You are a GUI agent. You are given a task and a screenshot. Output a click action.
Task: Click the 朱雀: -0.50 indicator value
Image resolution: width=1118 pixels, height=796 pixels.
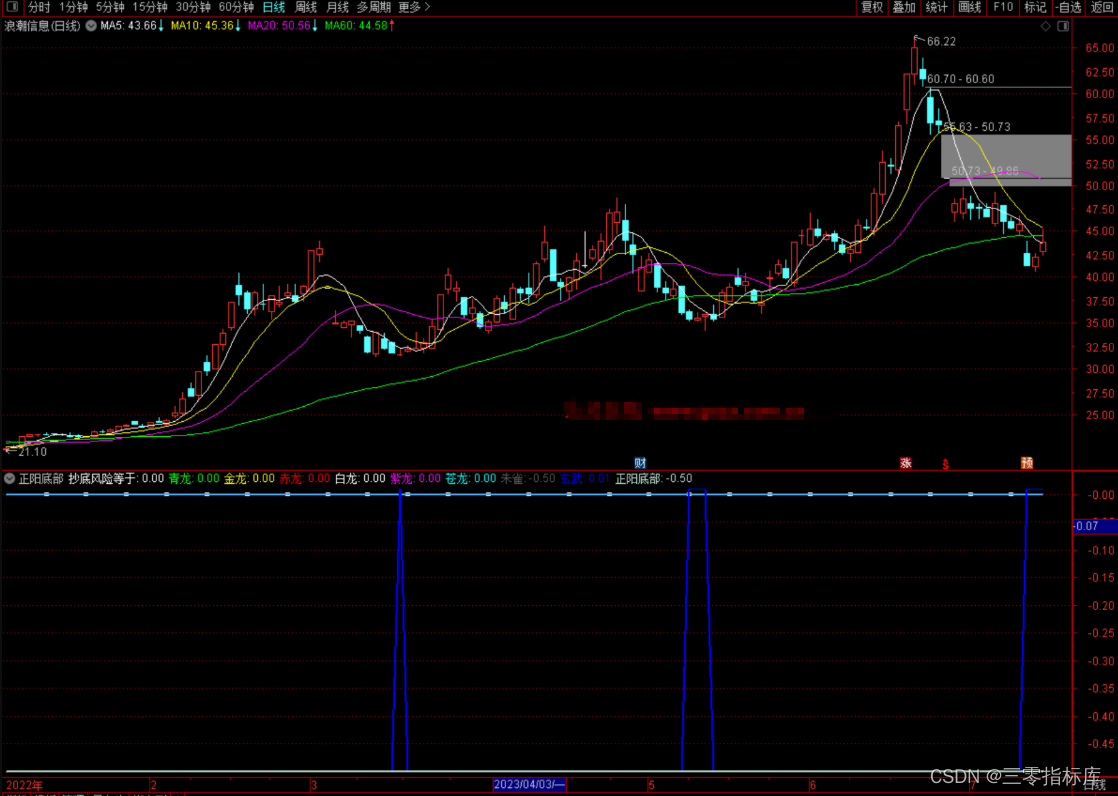pos(528,479)
